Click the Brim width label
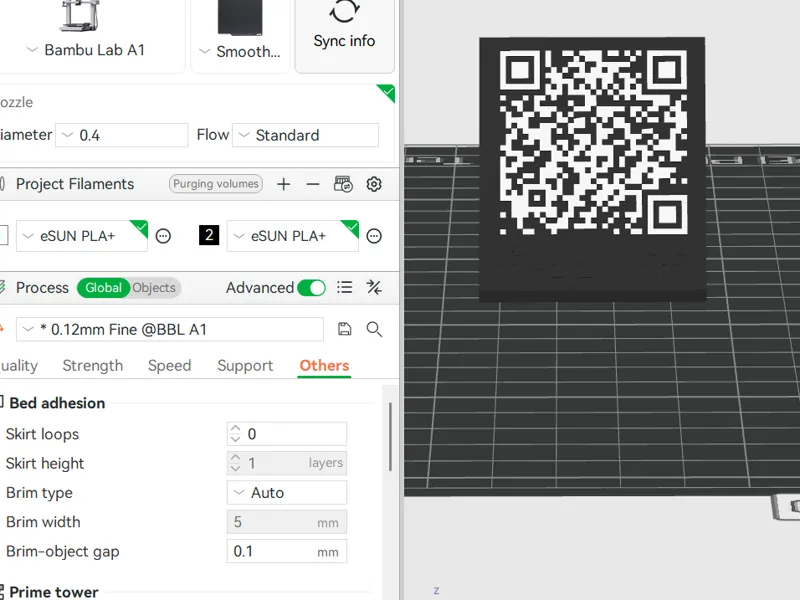 tap(43, 522)
